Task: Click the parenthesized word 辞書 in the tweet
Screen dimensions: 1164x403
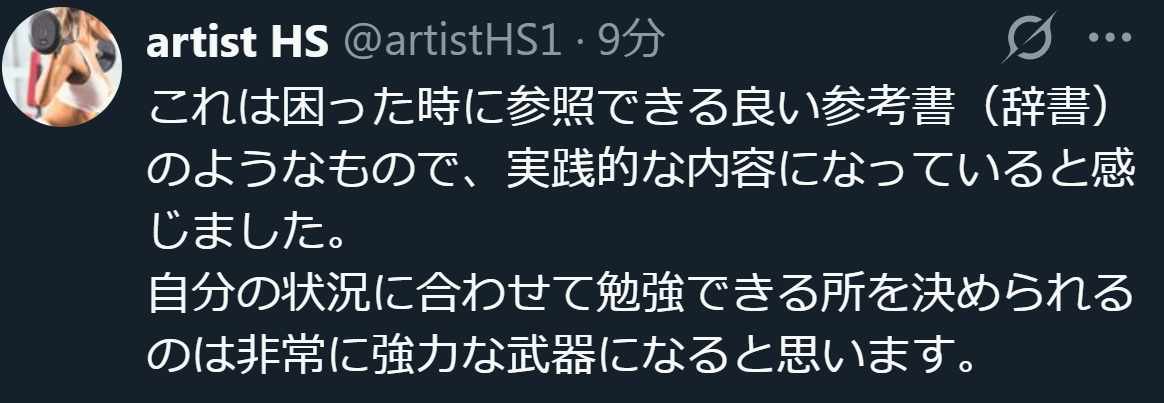Action: click(1046, 109)
